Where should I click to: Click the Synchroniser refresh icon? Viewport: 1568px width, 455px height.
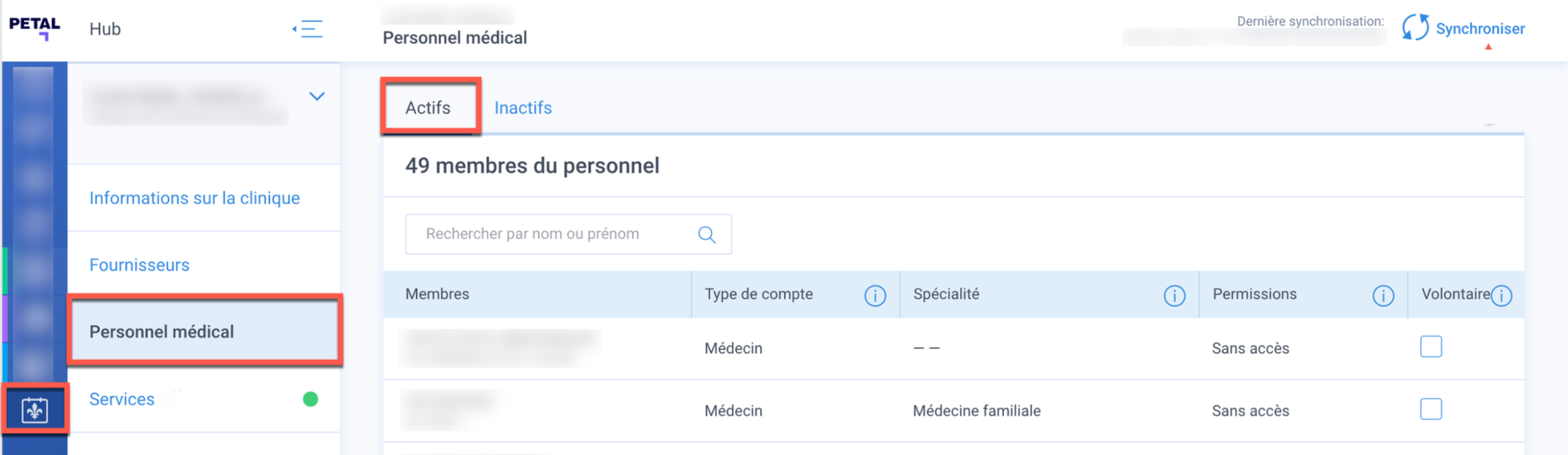1415,28
